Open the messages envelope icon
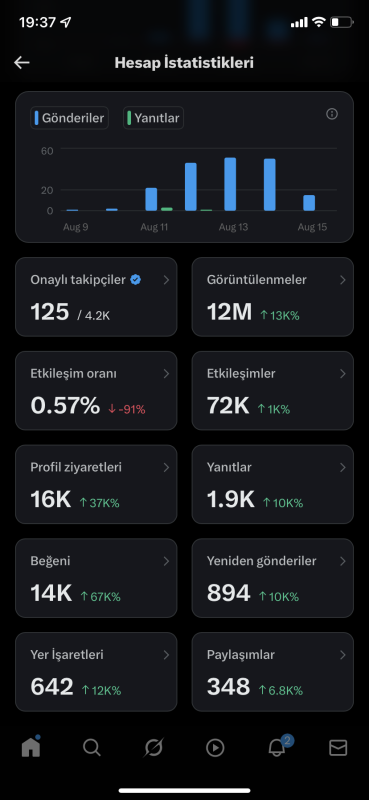 338,748
